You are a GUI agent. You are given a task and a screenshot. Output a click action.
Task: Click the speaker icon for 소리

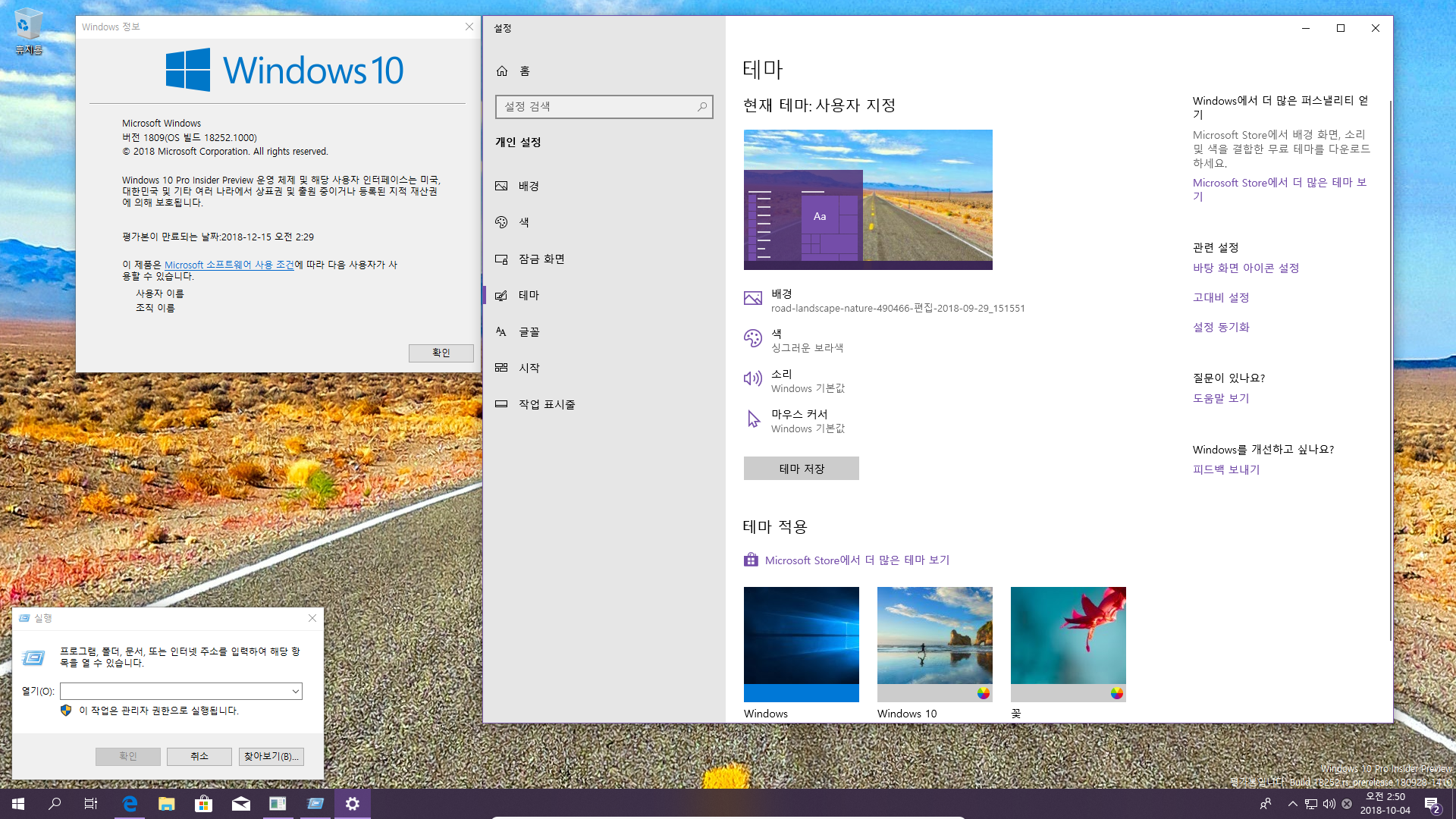coord(753,378)
